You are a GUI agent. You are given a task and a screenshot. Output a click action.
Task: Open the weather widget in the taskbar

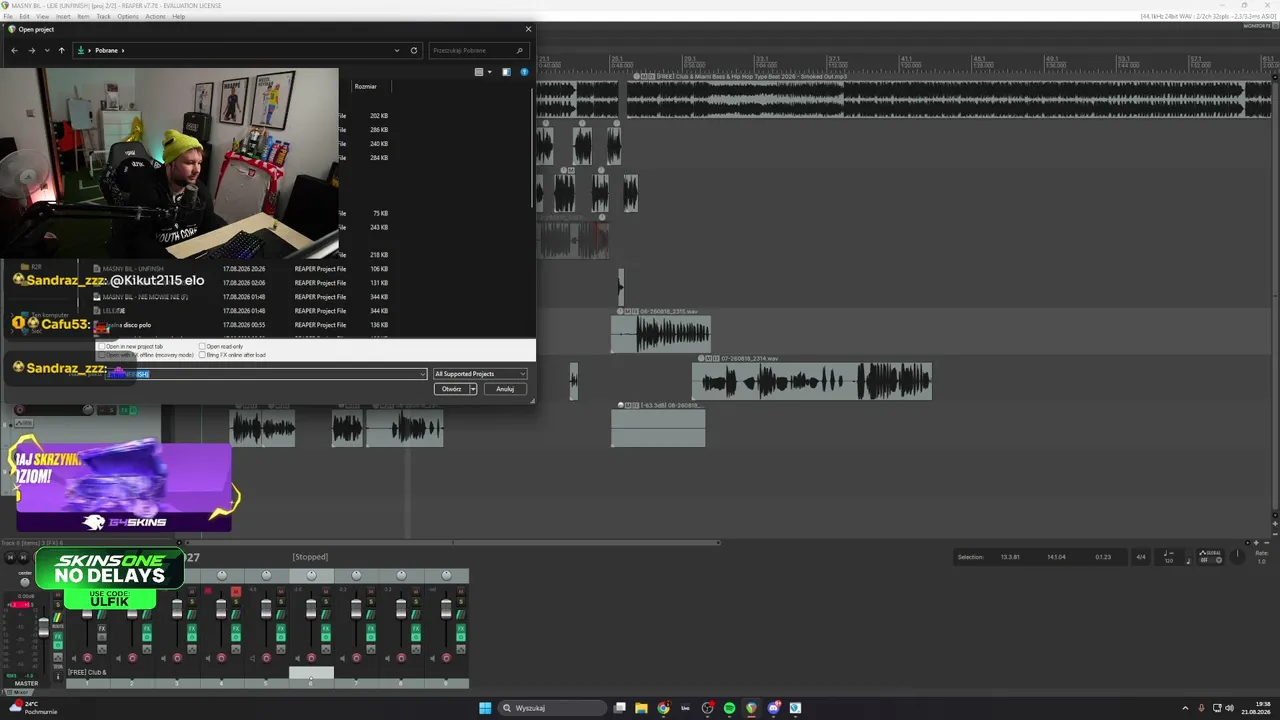[x=34, y=708]
